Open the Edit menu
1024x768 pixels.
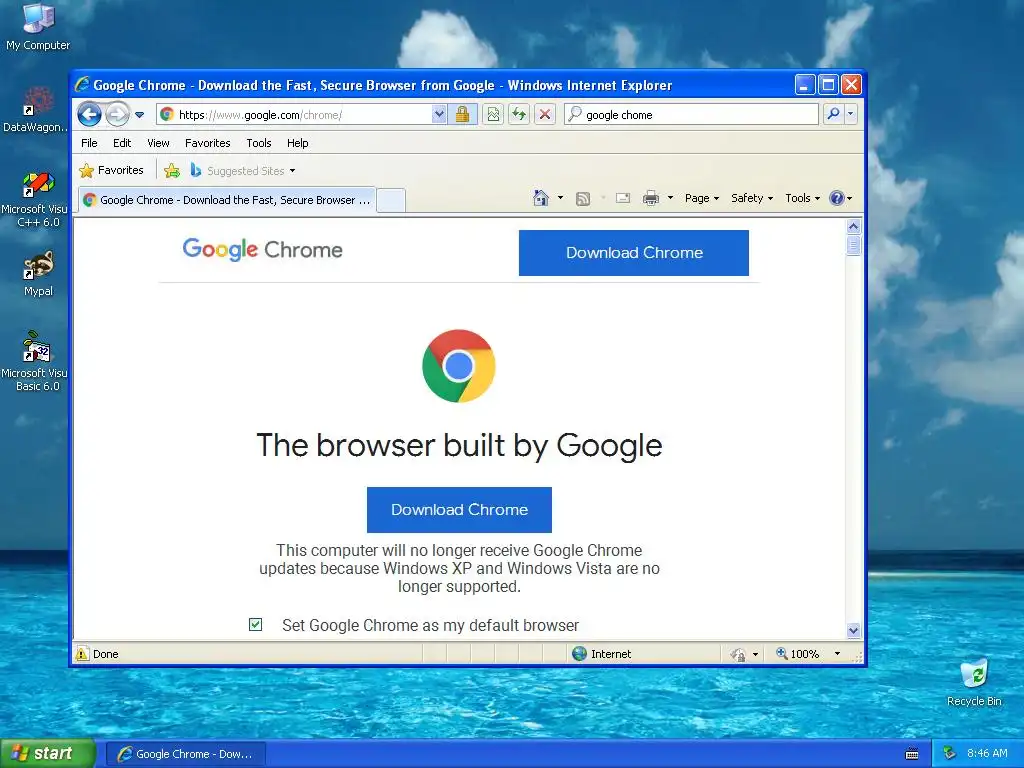(121, 143)
